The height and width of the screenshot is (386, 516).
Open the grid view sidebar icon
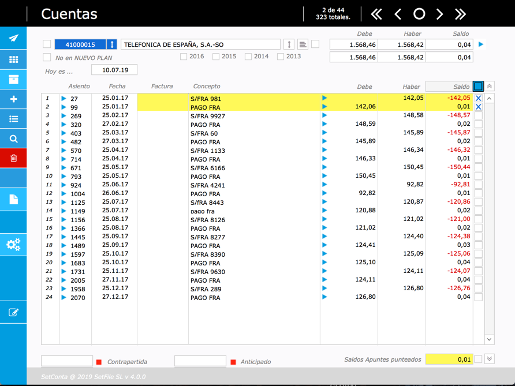pos(13,59)
